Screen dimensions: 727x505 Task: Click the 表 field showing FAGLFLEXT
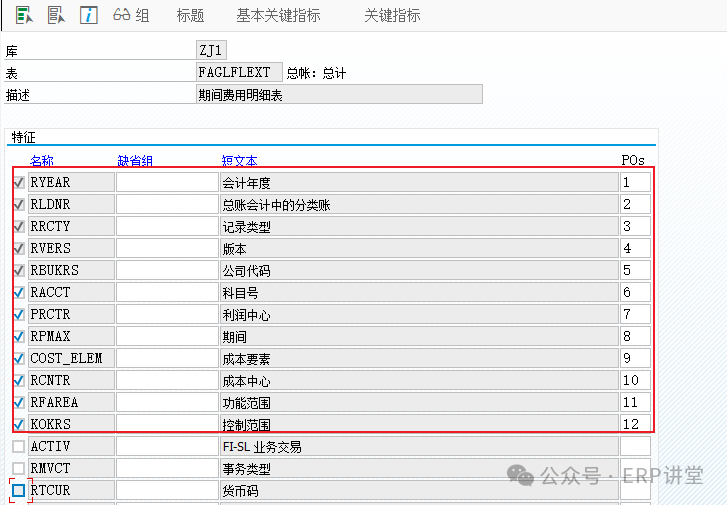(x=239, y=72)
